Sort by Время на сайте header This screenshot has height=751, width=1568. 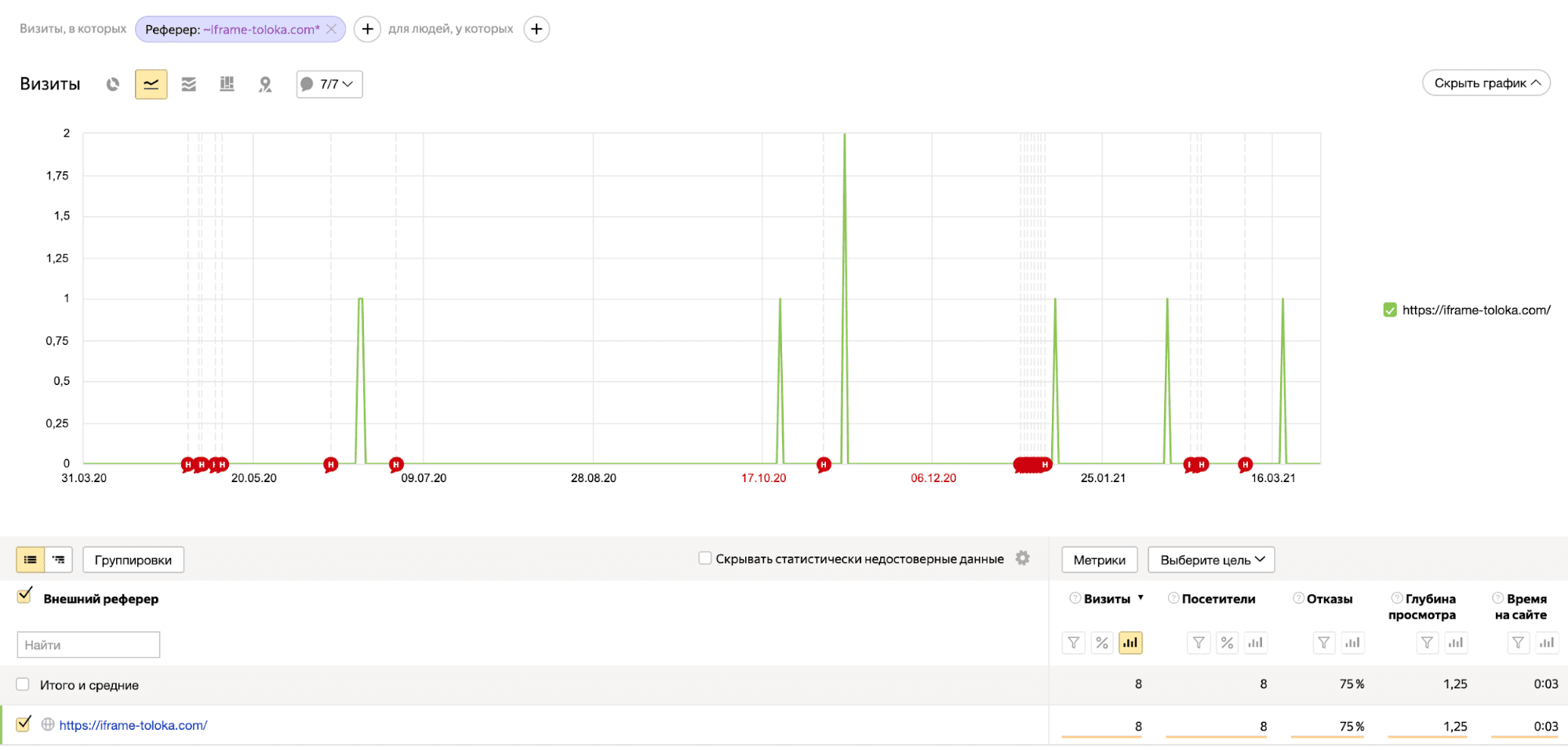[x=1521, y=607]
